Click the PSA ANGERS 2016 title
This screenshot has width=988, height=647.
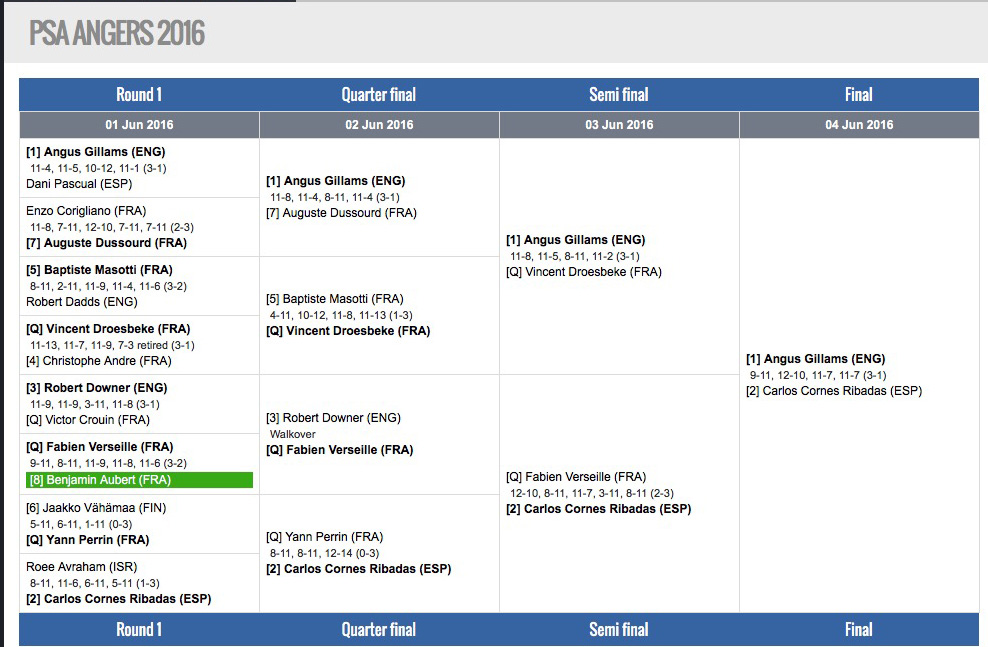(117, 34)
